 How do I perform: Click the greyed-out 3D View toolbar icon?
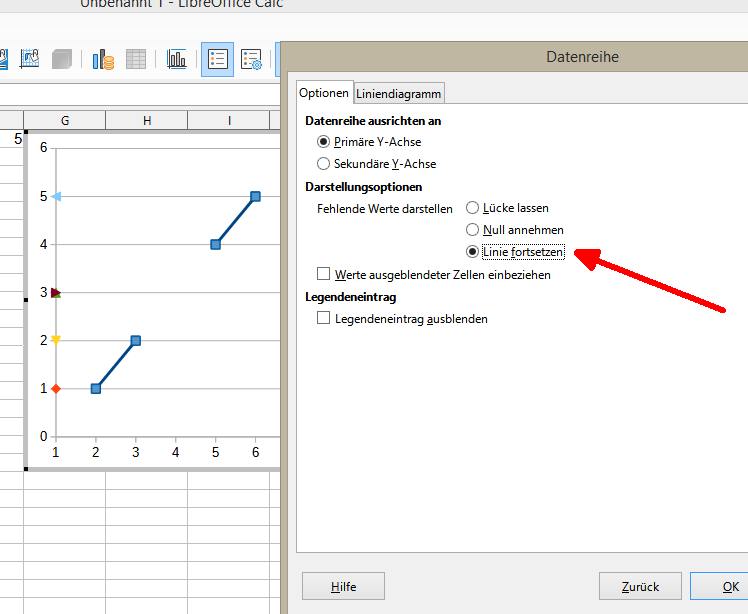[62, 59]
